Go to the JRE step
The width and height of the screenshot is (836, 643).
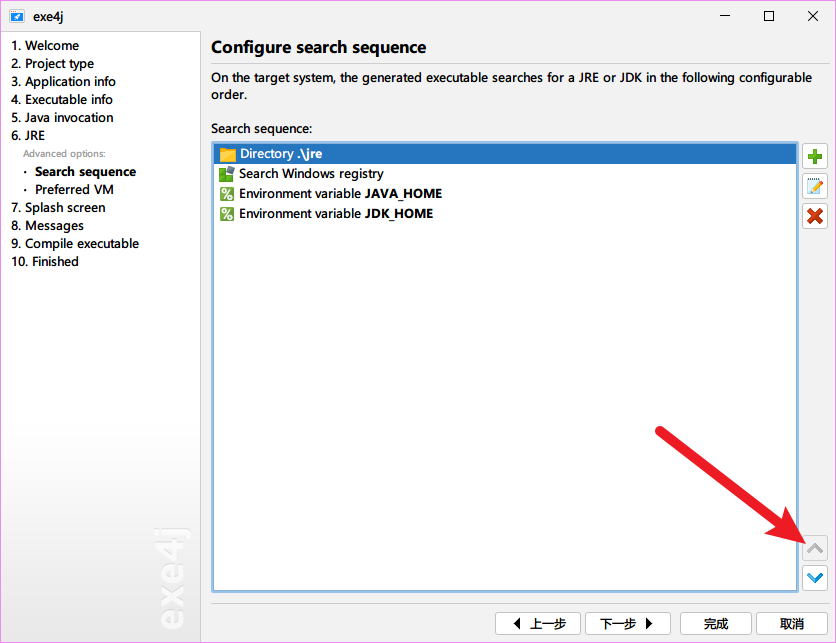(x=28, y=136)
